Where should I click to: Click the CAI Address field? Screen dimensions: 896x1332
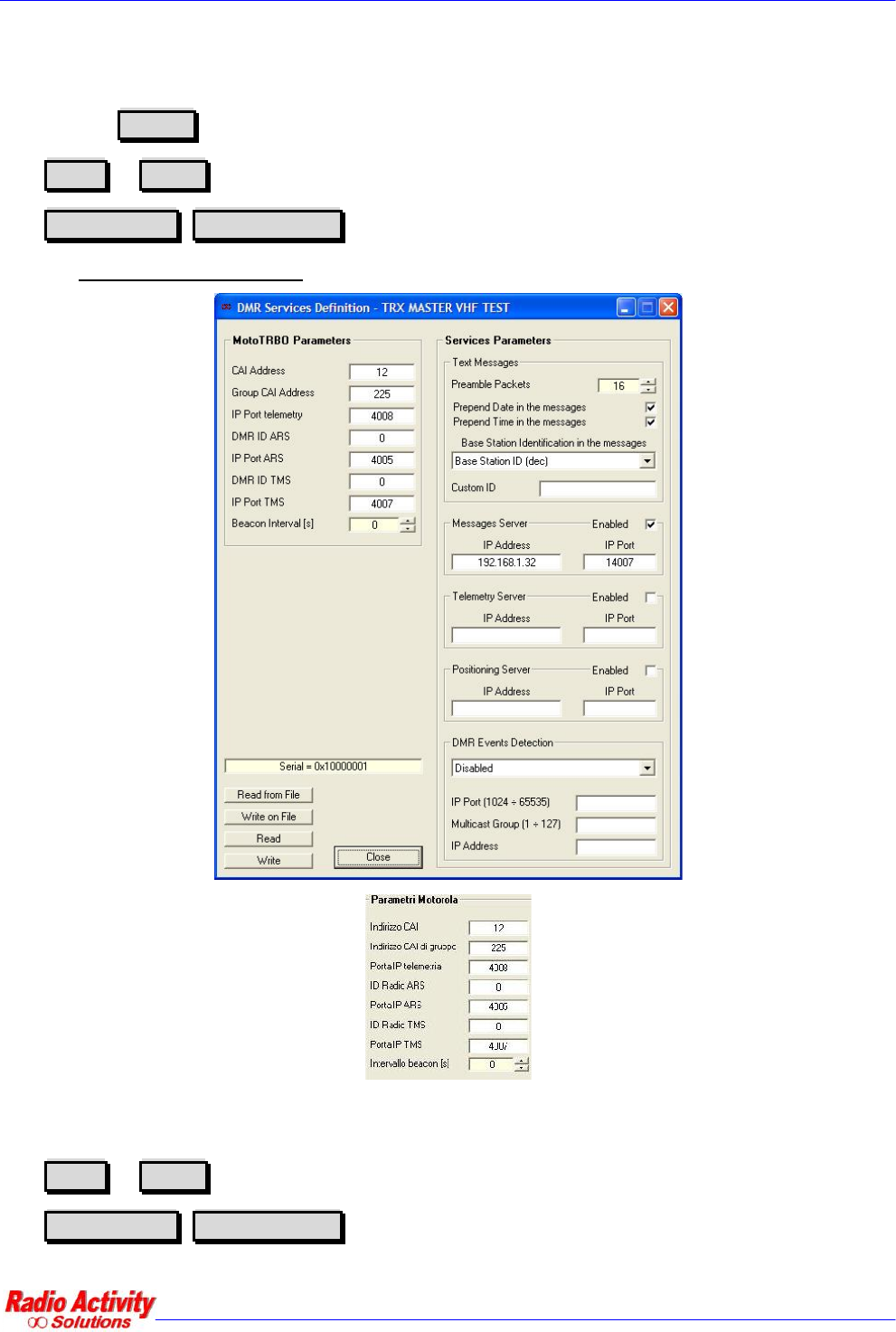pyautogui.click(x=382, y=372)
